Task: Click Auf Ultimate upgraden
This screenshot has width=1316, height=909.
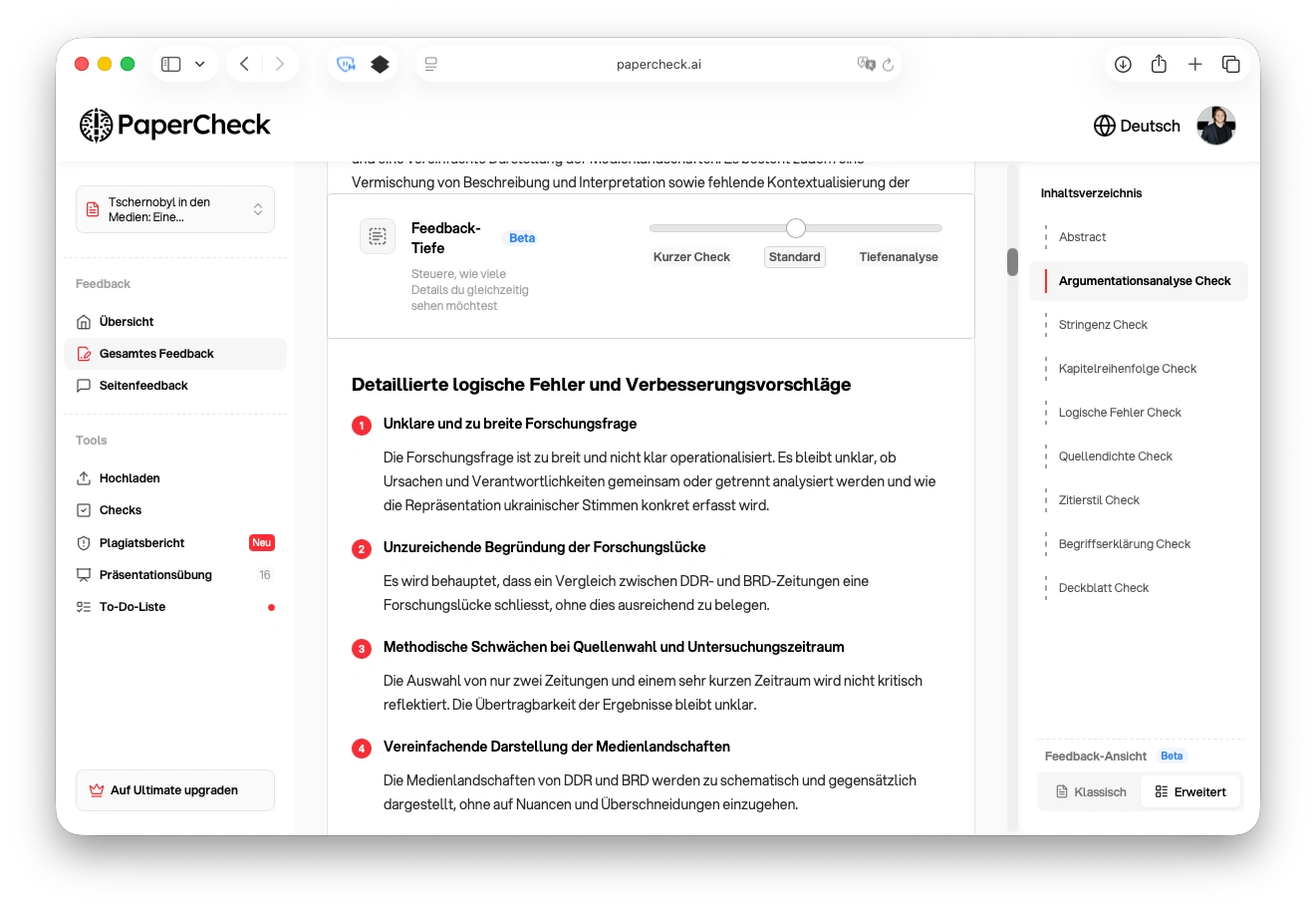Action: click(x=174, y=789)
